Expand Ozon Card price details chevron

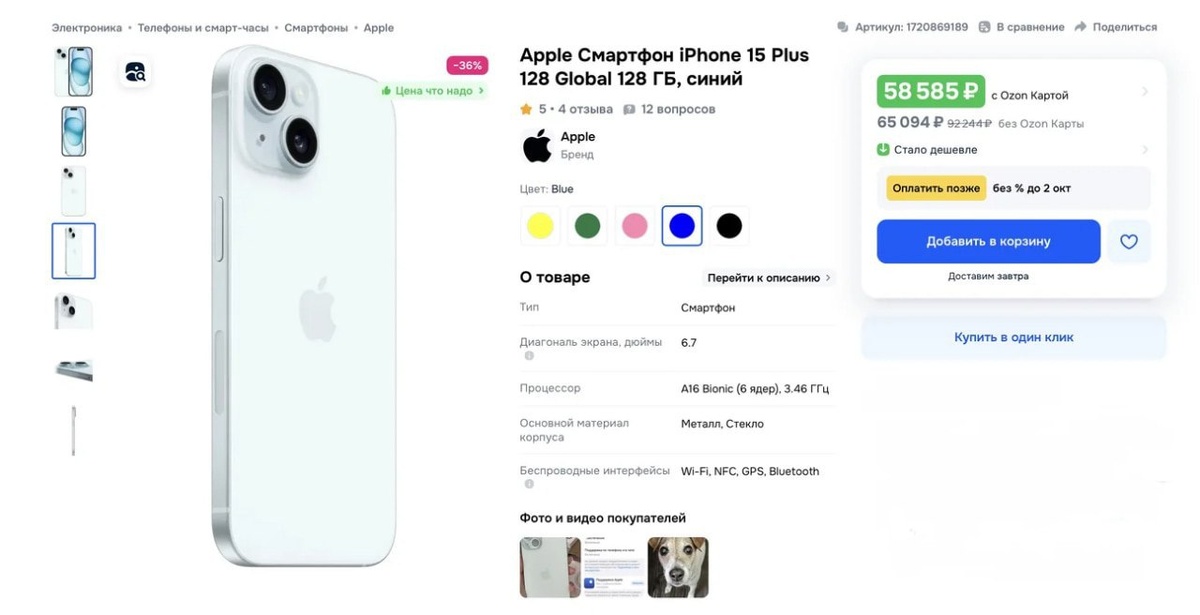pyautogui.click(x=1145, y=92)
